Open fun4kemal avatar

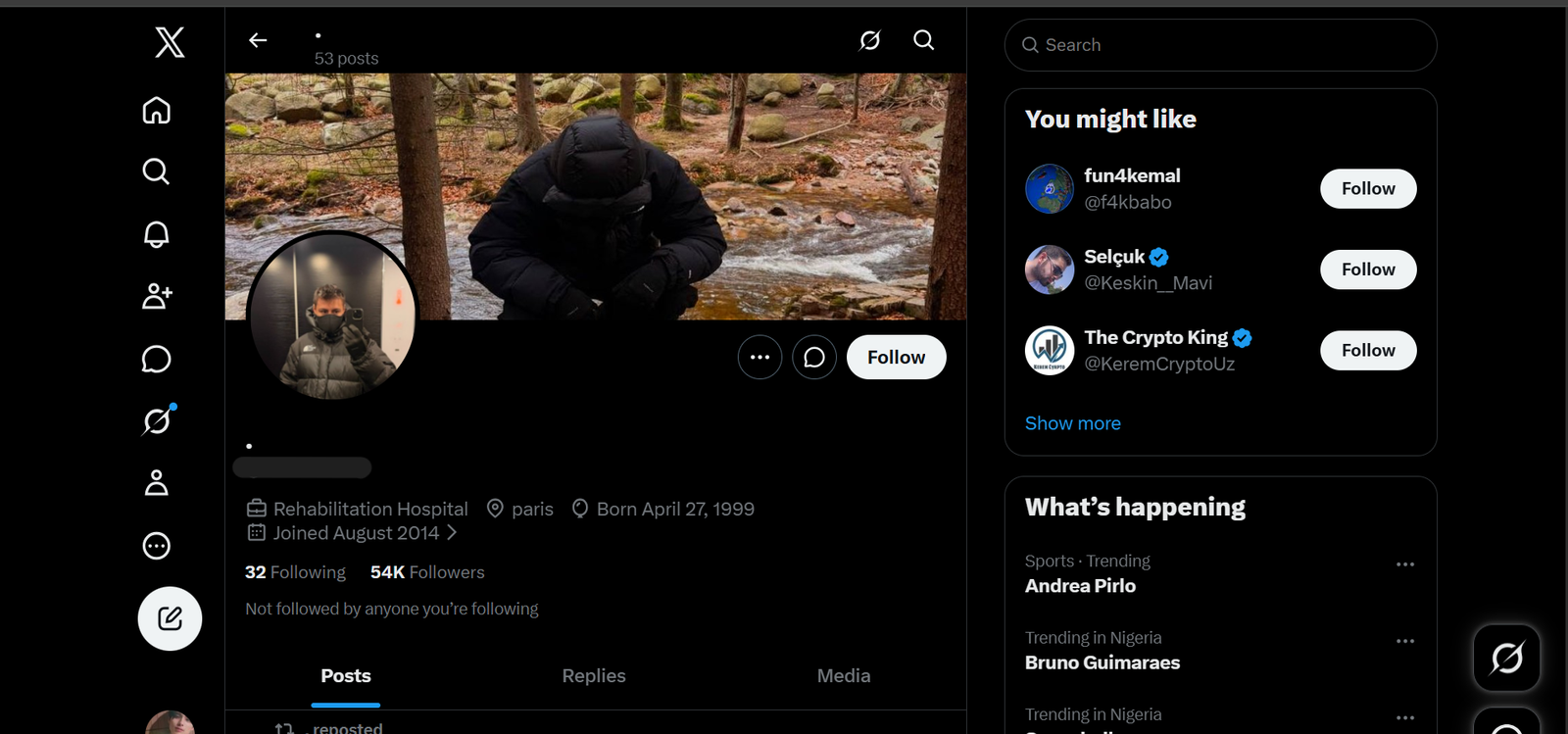(1050, 189)
